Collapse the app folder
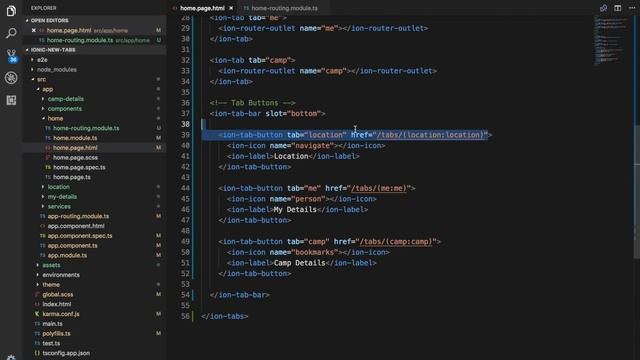 coord(47,89)
